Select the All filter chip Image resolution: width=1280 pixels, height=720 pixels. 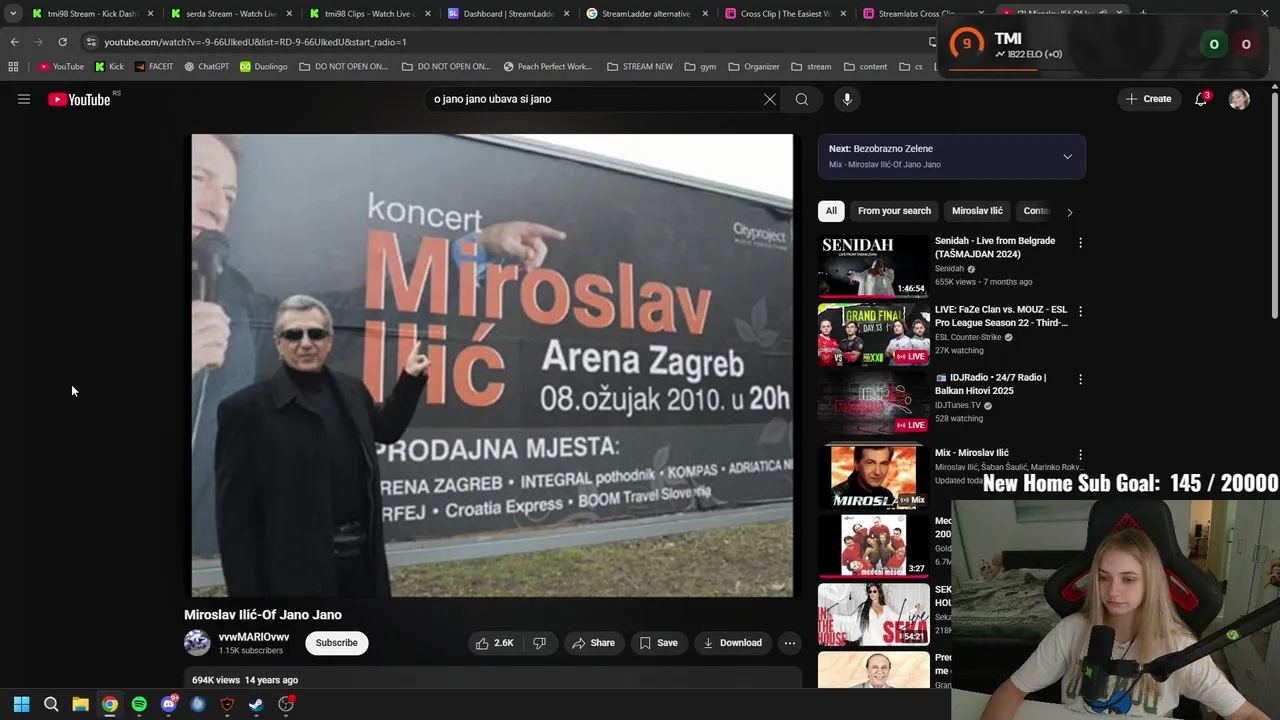[830, 211]
